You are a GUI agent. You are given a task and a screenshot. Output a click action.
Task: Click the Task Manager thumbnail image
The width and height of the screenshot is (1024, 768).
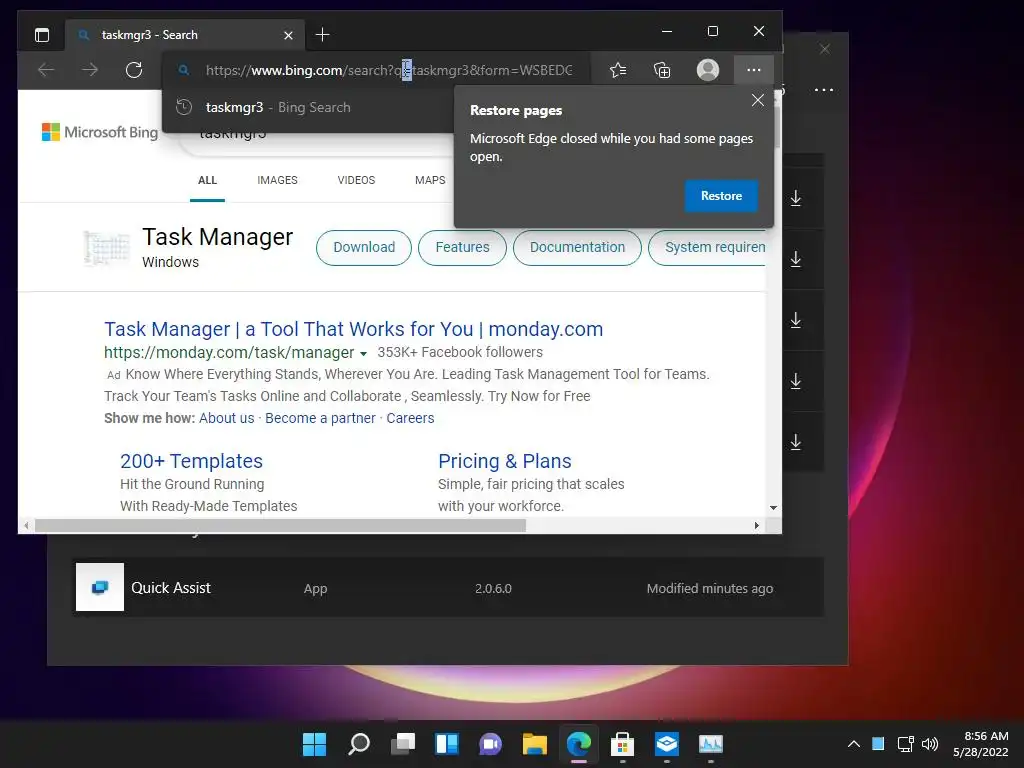(106, 248)
